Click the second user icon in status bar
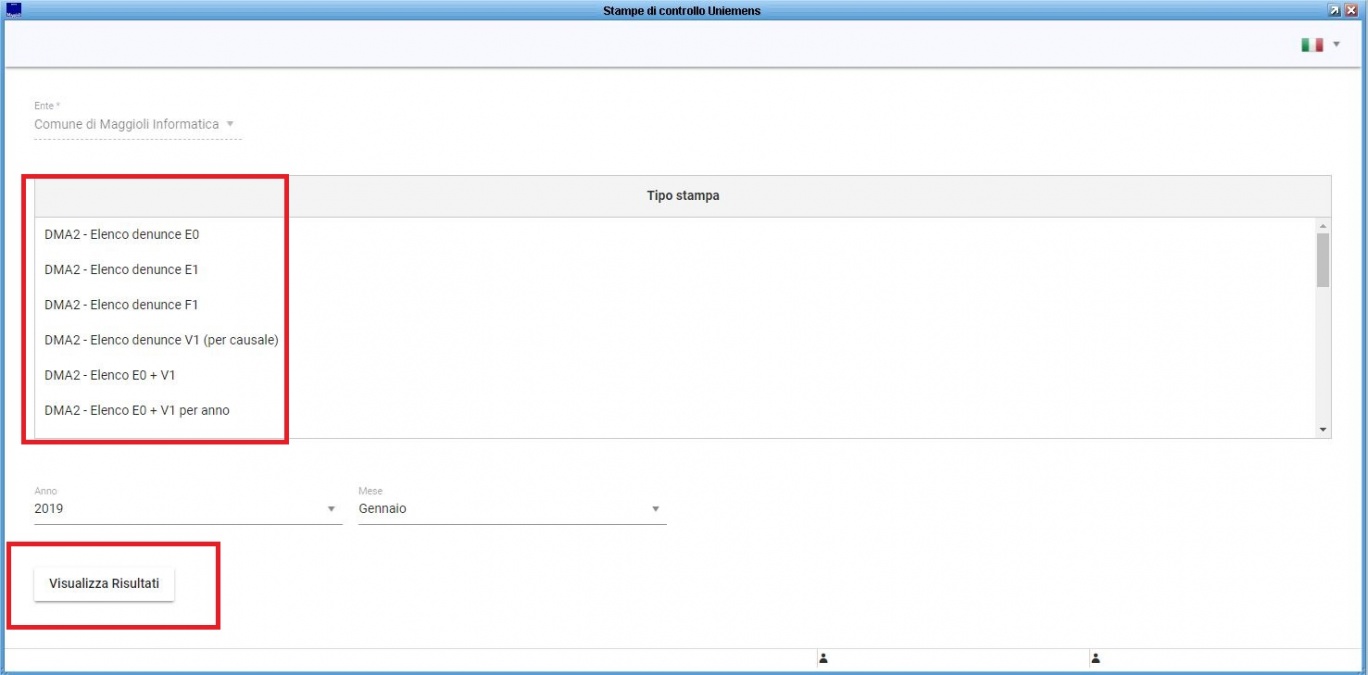The height and width of the screenshot is (675, 1368). [x=1096, y=658]
